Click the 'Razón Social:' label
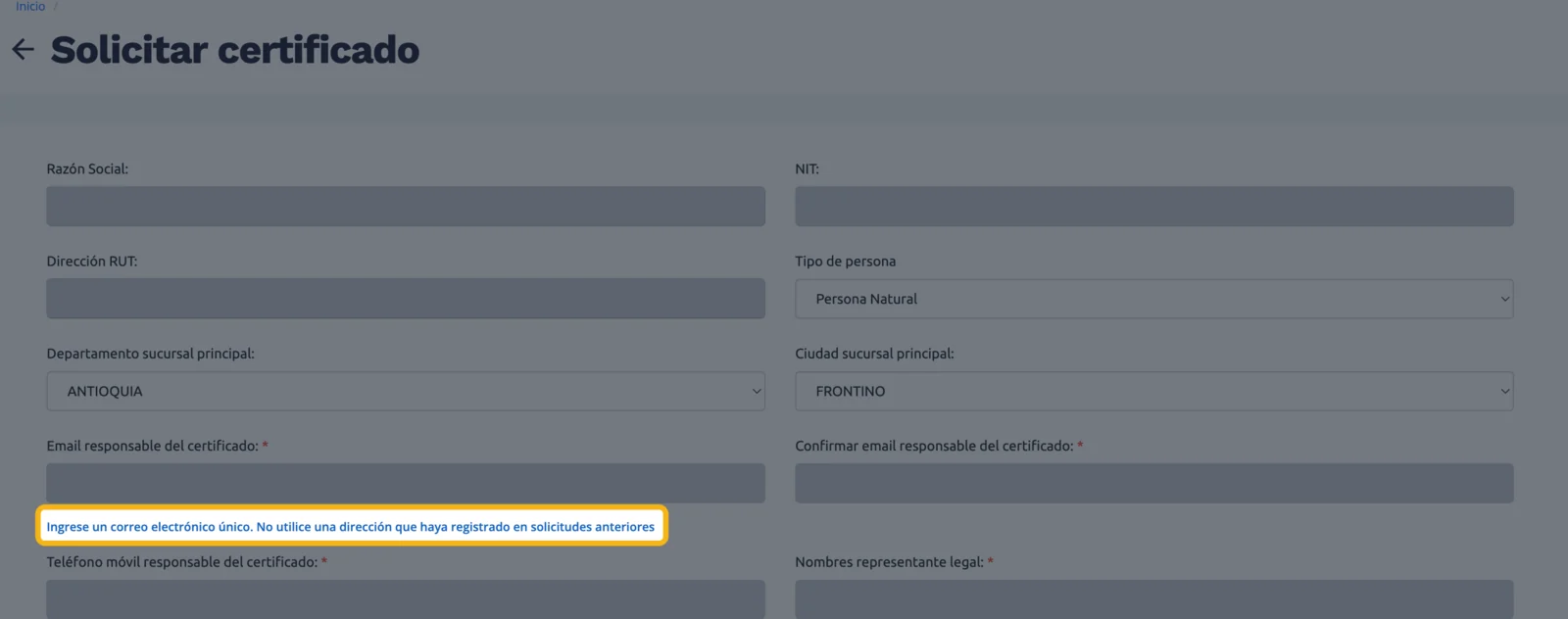This screenshot has width=1568, height=619. 87,168
